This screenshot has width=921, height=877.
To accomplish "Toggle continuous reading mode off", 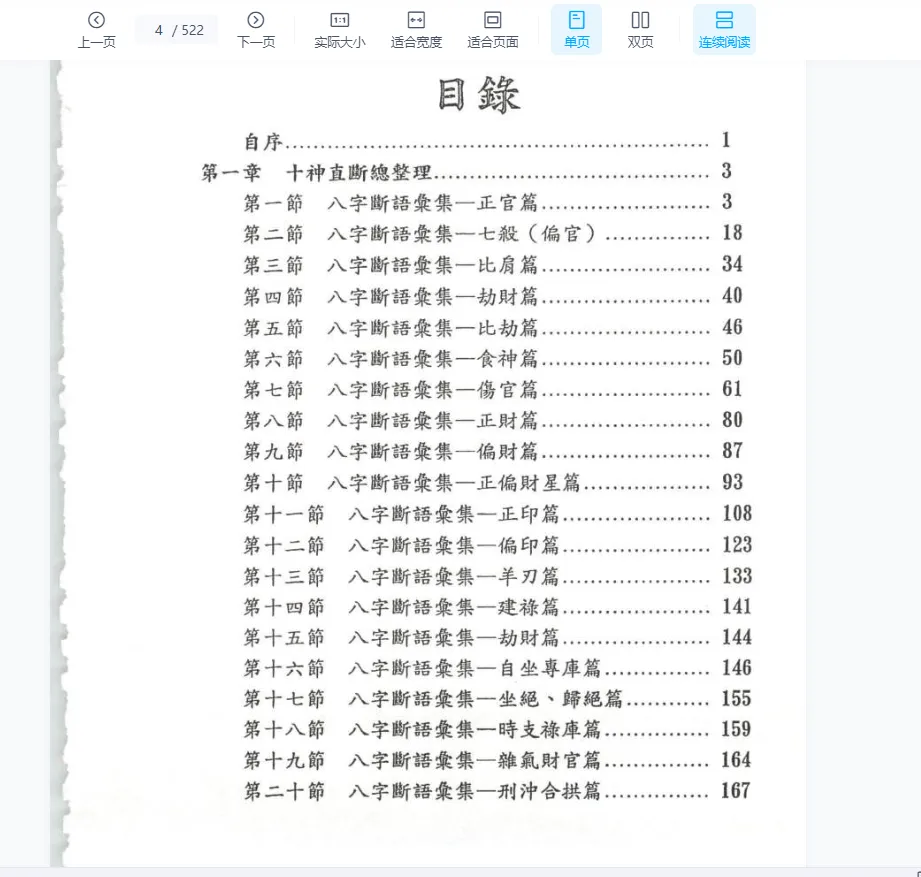I will (x=724, y=28).
